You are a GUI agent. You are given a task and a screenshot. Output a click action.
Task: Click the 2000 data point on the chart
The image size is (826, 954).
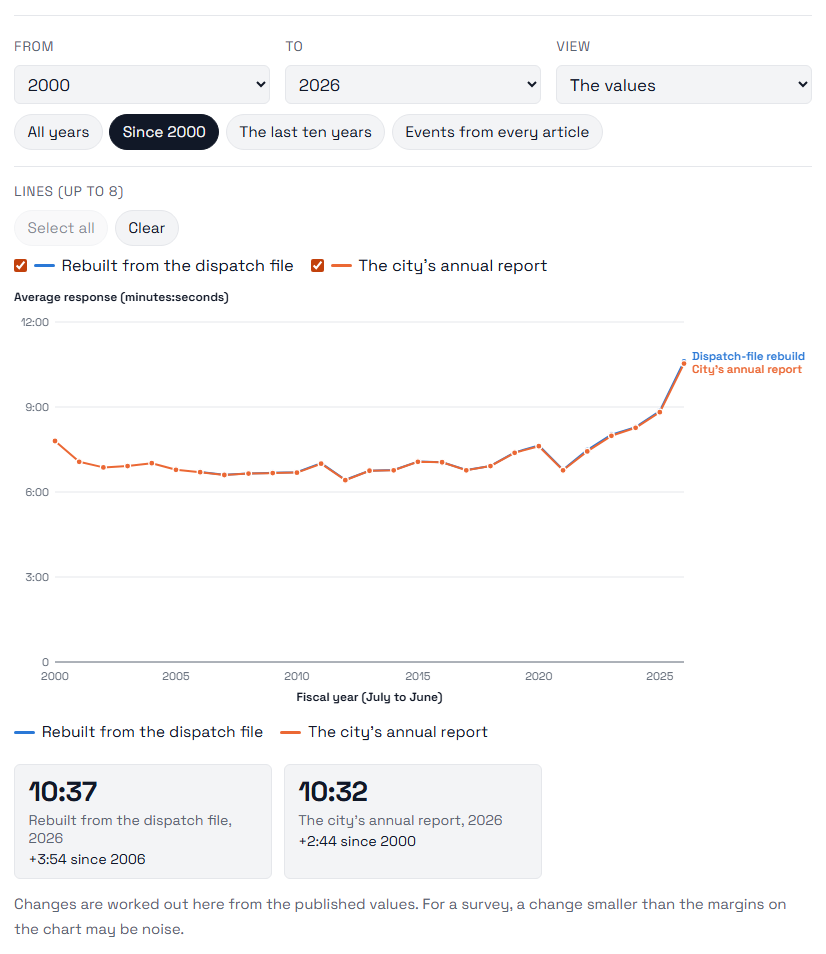pyautogui.click(x=55, y=441)
